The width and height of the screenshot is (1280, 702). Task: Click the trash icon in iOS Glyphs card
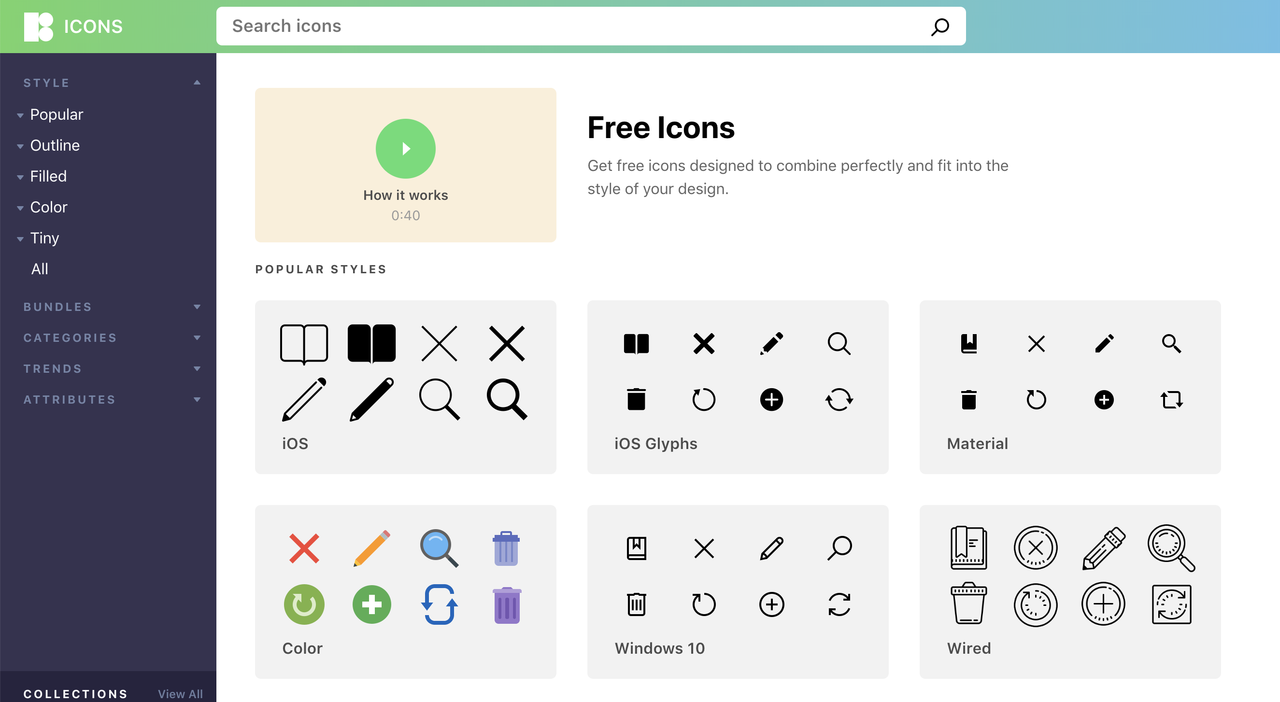point(636,400)
